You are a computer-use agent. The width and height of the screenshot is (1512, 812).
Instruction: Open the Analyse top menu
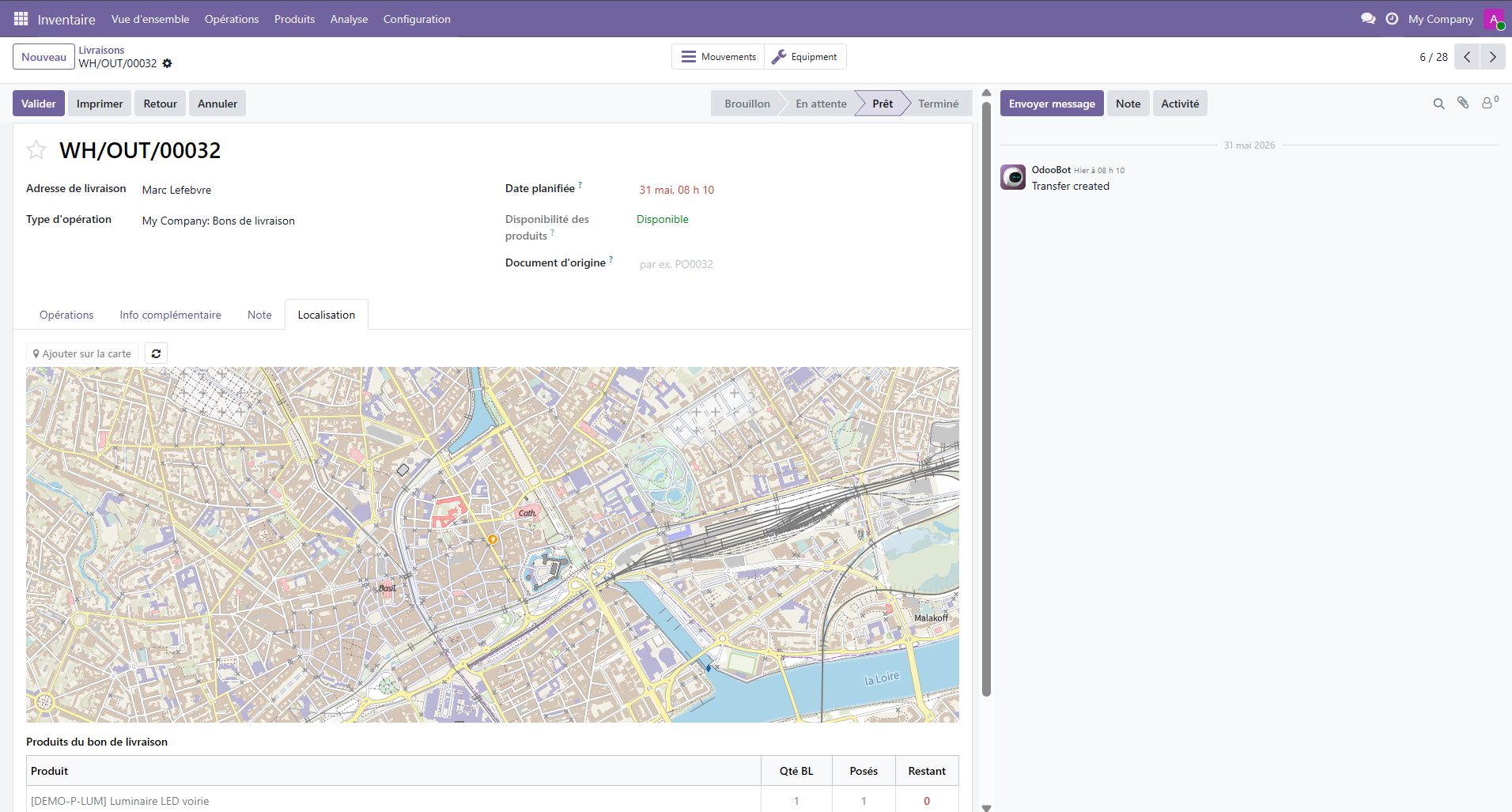coord(349,19)
